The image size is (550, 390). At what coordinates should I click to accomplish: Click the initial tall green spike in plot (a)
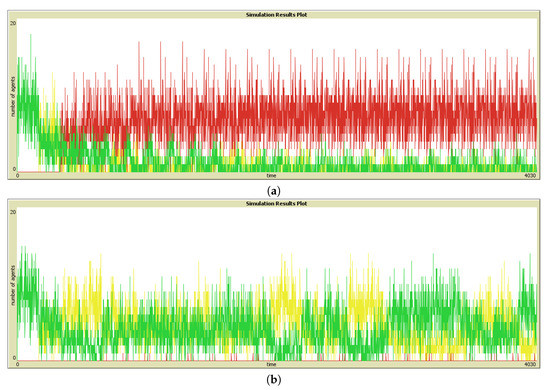coord(31,70)
